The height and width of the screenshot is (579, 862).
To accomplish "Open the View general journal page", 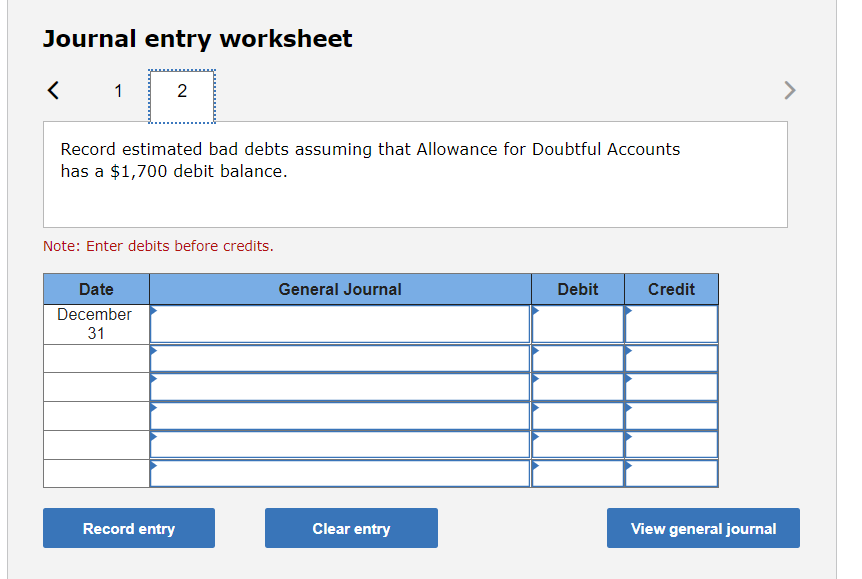I will click(x=703, y=528).
